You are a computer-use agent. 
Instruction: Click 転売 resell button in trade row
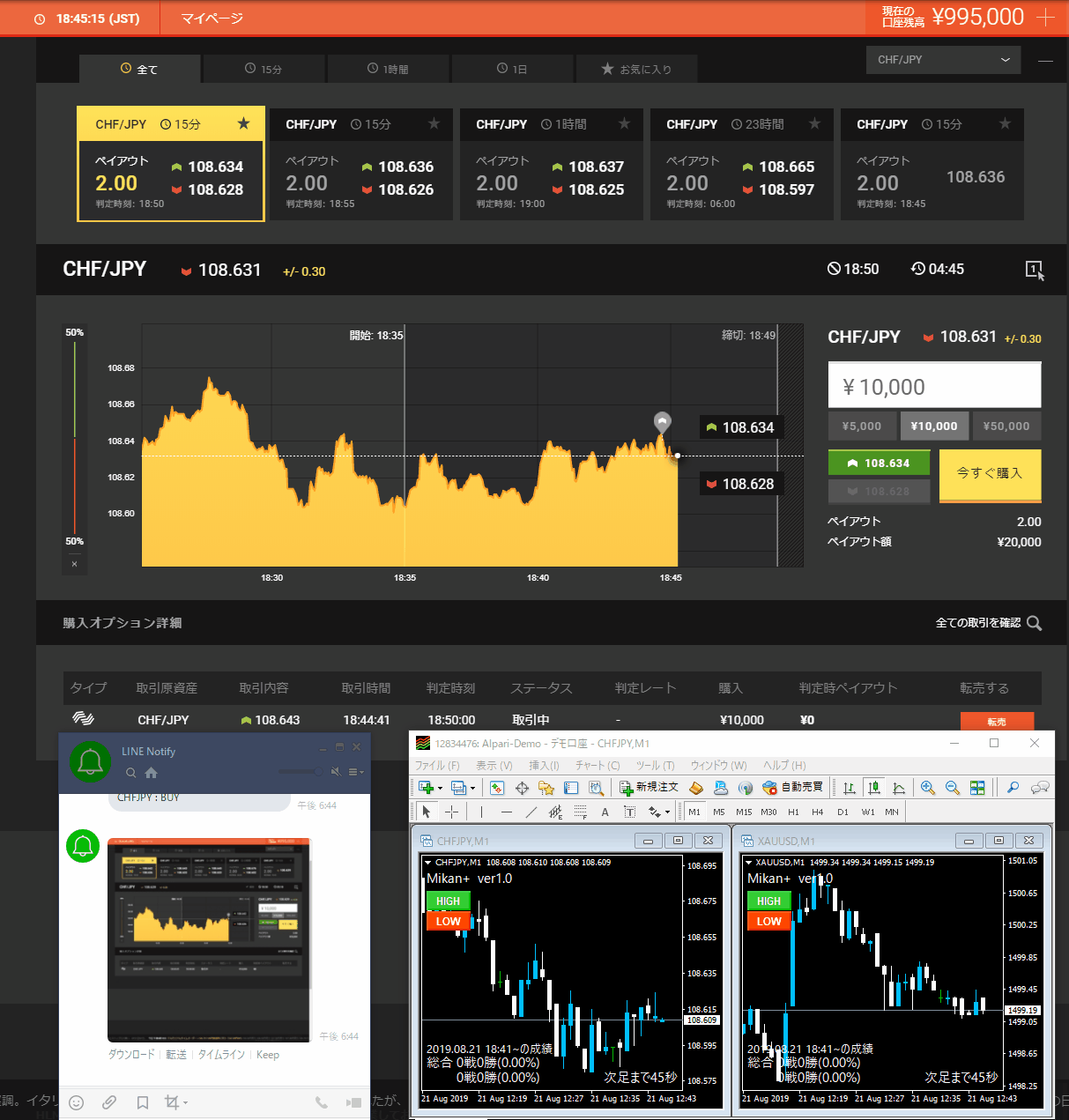[996, 722]
